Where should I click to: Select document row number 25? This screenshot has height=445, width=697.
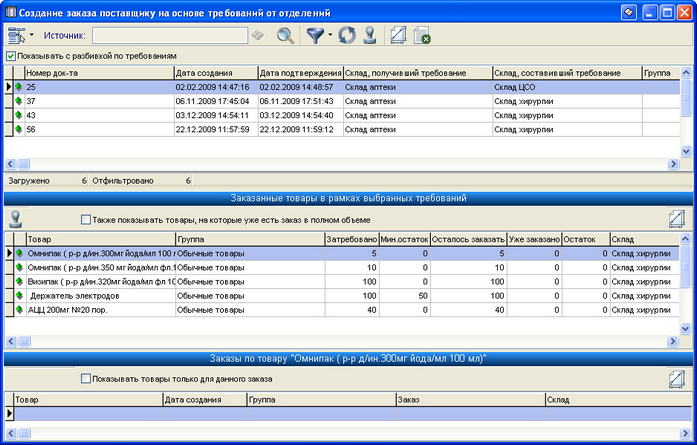[x=342, y=87]
